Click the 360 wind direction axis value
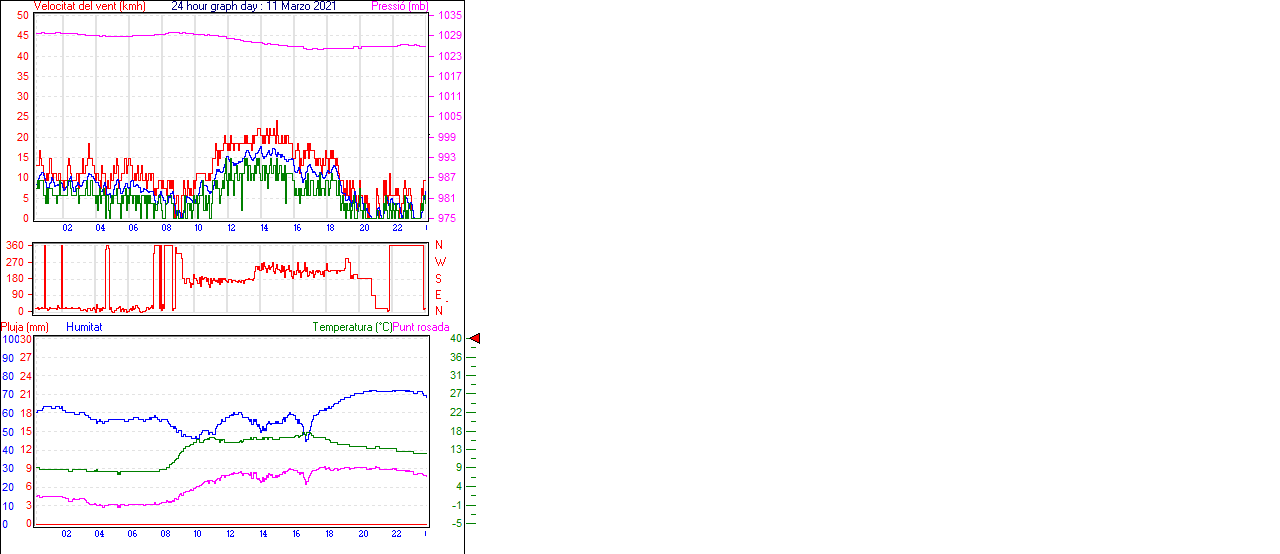 click(x=16, y=245)
